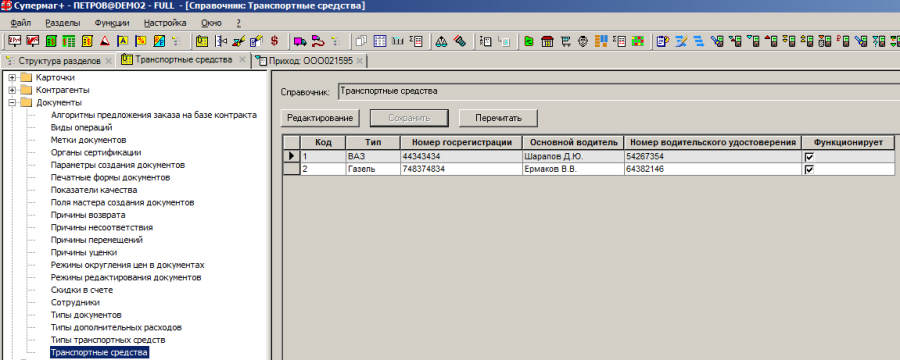This screenshot has width=900, height=360.
Task: Click the Сохранить button
Action: click(409, 118)
